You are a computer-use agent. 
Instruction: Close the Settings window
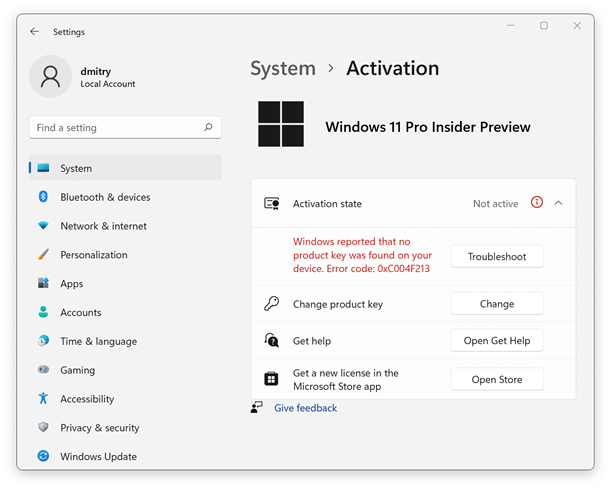577,26
